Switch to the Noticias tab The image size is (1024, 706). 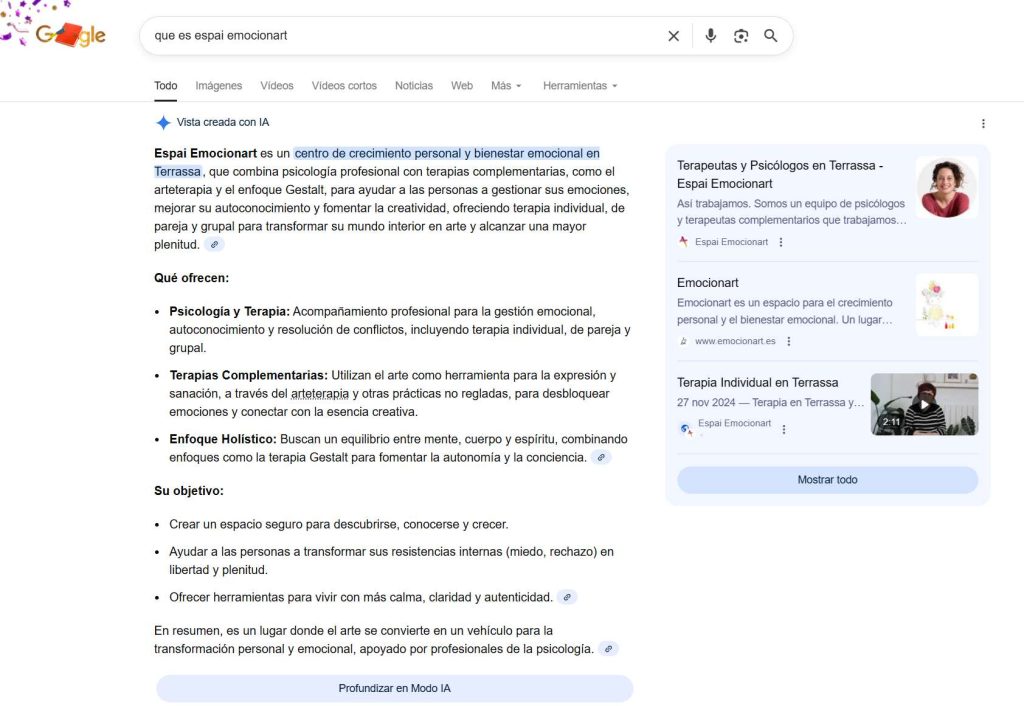(x=413, y=86)
